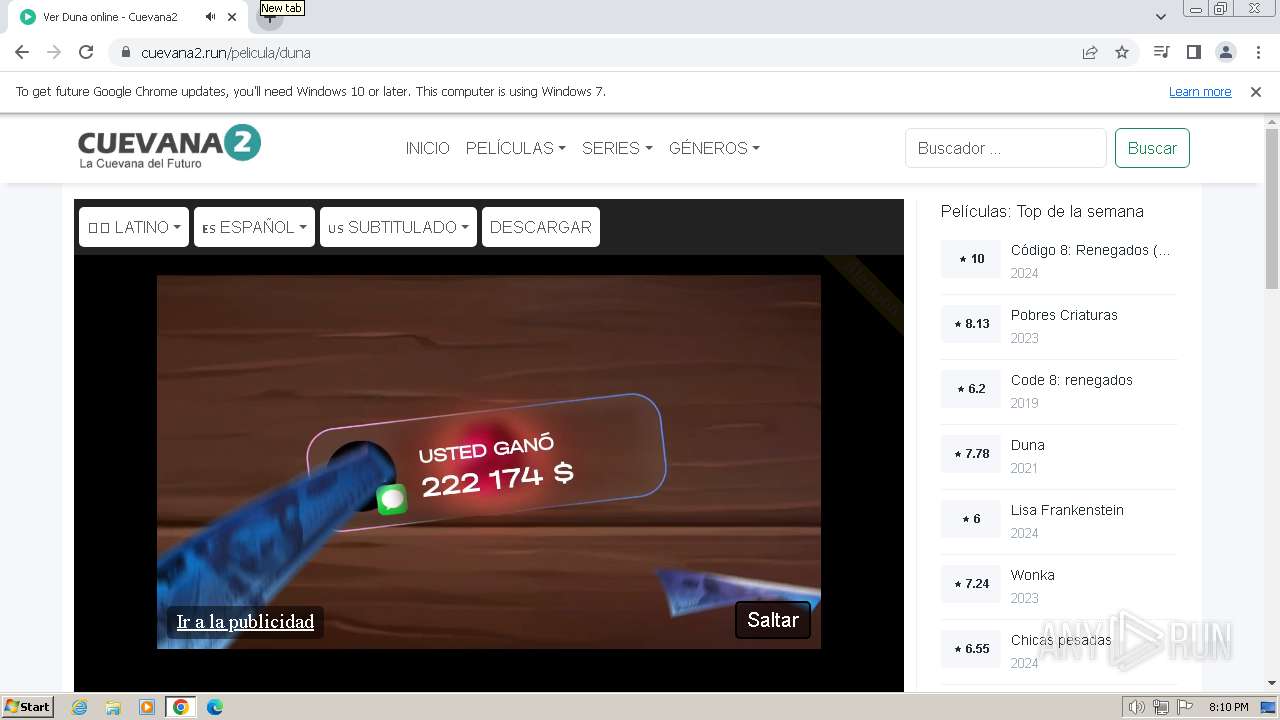Screen dimensions: 1280x720
Task: Focus the Buscador search field
Action: (1006, 148)
